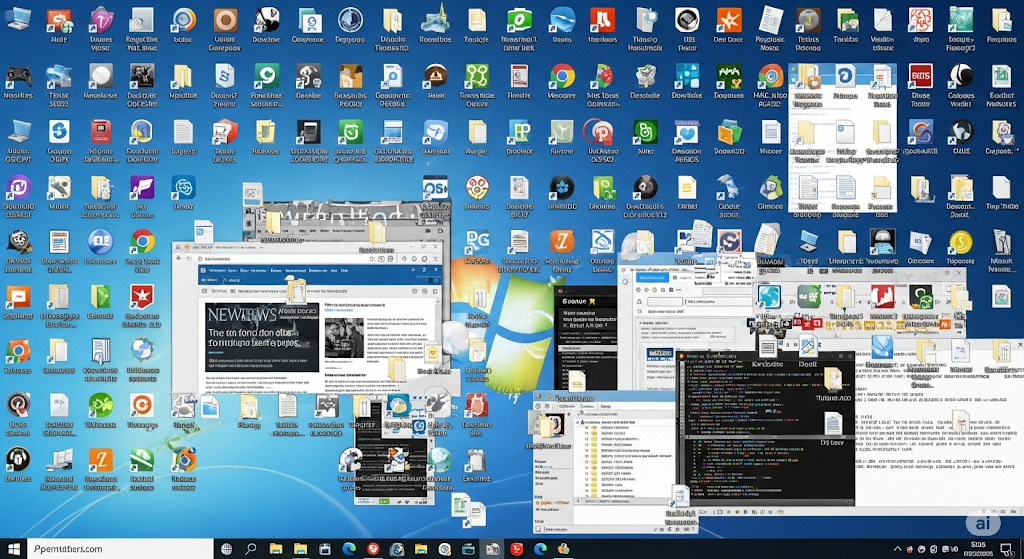Switch to the red square taskbar app
The image size is (1024, 559).
click(x=516, y=549)
